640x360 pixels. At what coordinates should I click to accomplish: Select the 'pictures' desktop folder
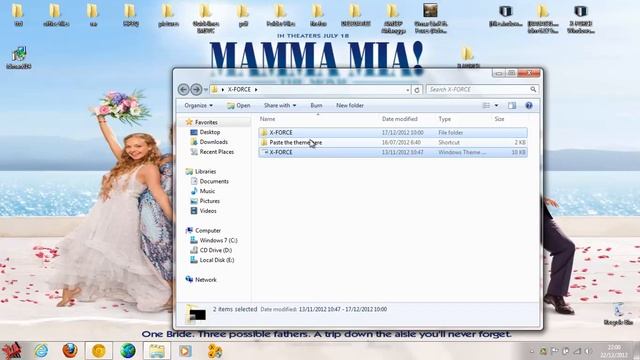tap(168, 15)
